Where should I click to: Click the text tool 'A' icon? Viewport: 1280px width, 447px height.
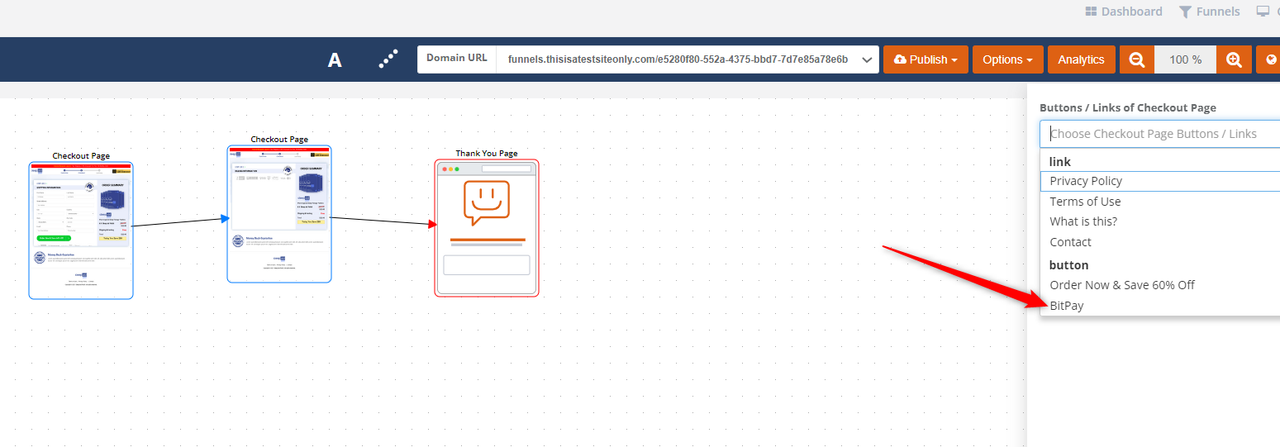click(x=335, y=60)
